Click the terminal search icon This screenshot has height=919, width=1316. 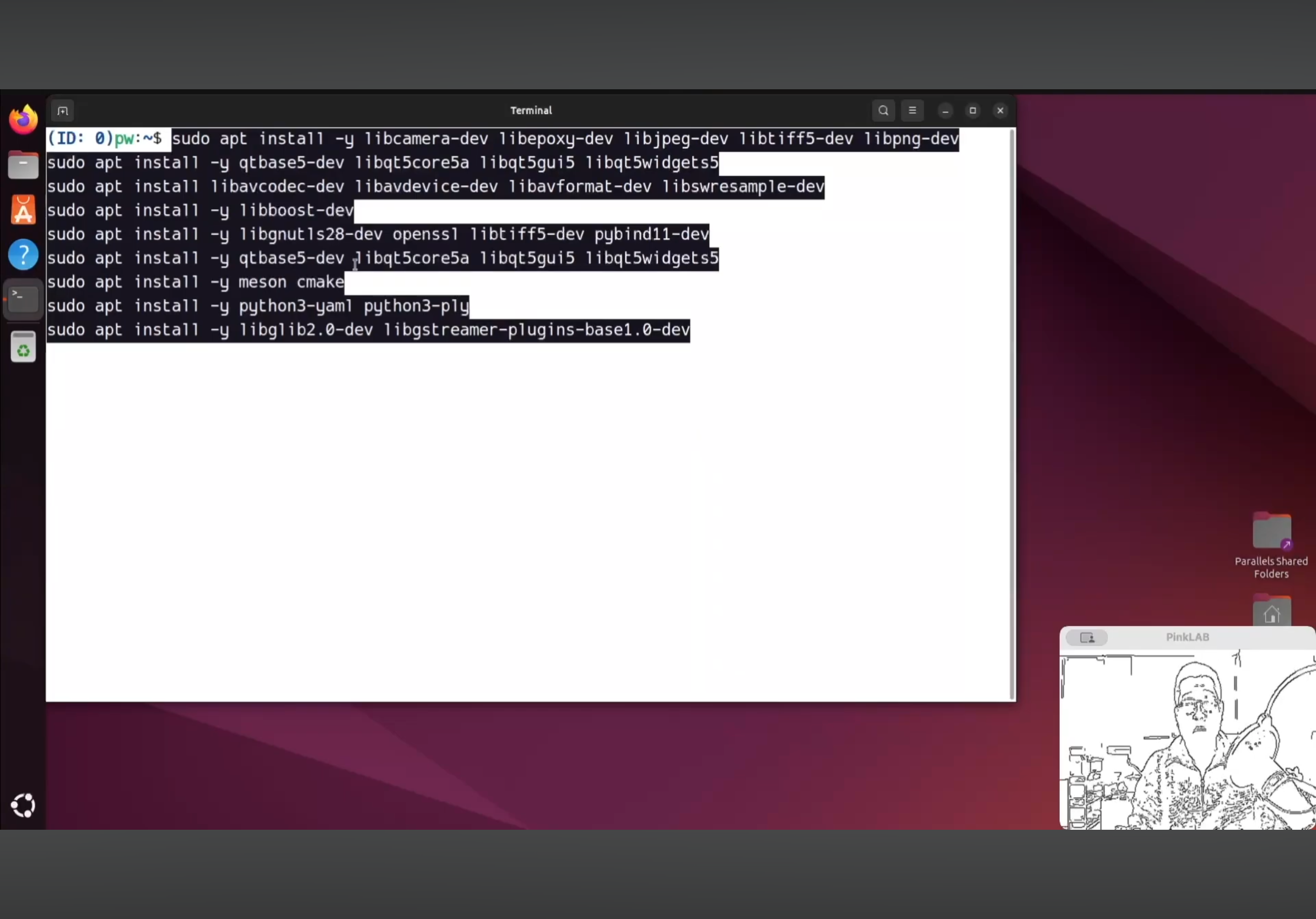[883, 111]
